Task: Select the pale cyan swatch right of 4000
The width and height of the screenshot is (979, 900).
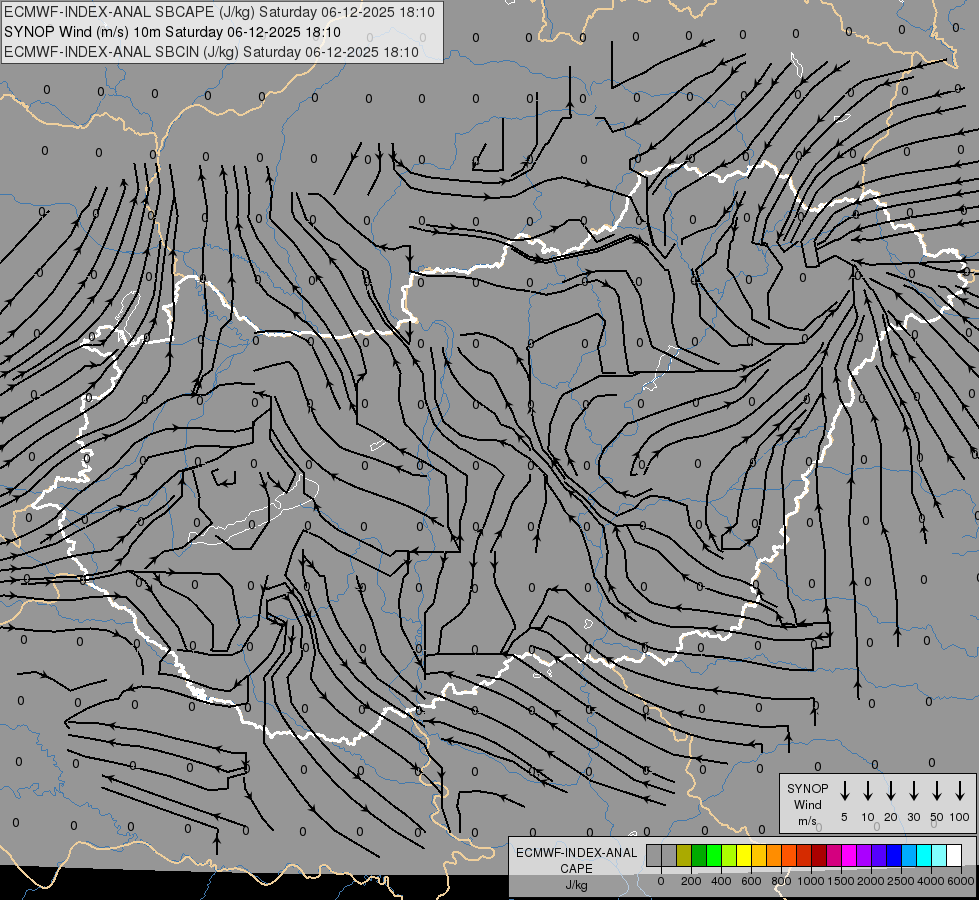Action: (938, 855)
